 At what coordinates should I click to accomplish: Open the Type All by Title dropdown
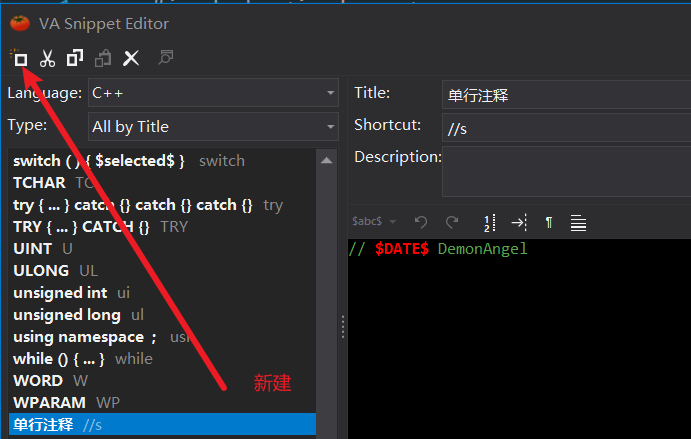pos(213,126)
